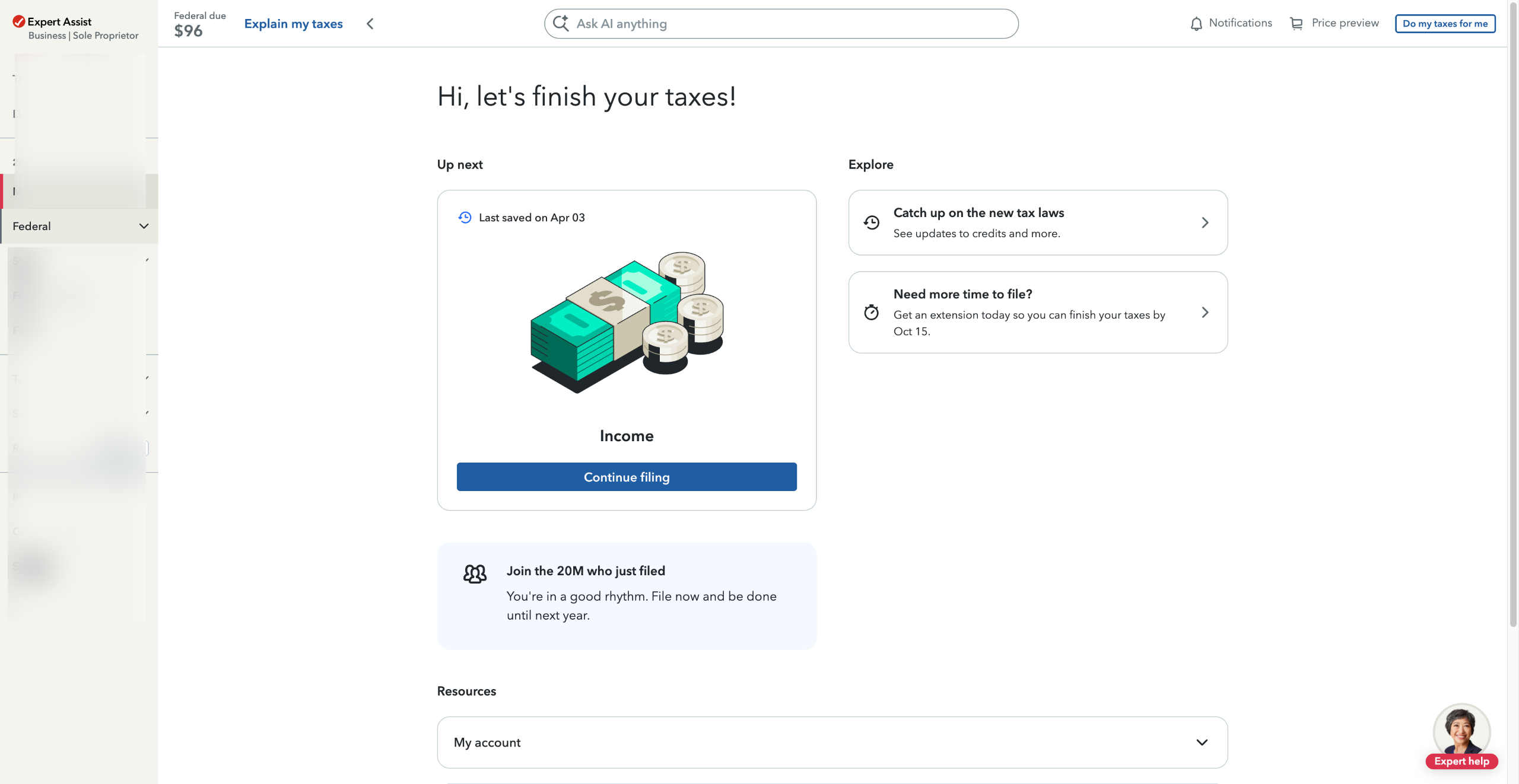Click the Expert Assist checkmark logo
The height and width of the screenshot is (784, 1519).
19,22
